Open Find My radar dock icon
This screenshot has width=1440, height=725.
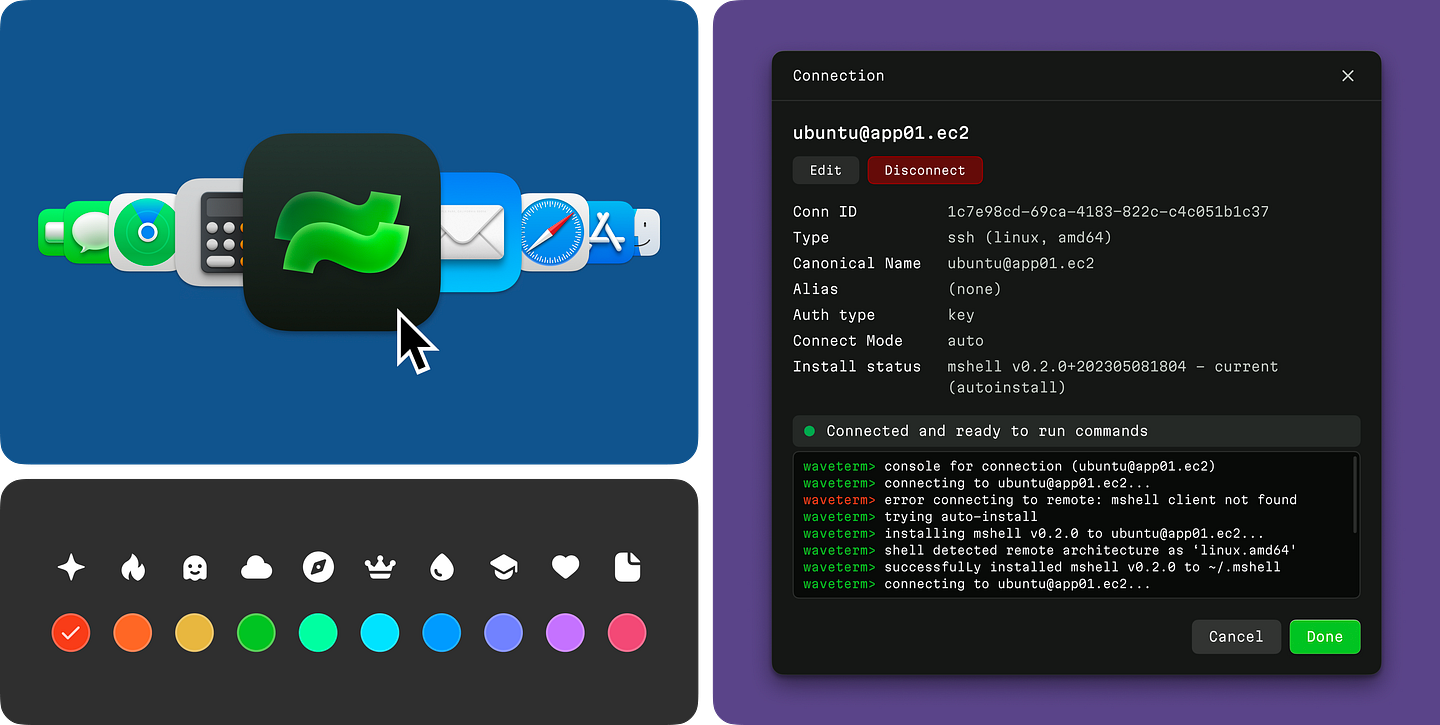click(143, 232)
